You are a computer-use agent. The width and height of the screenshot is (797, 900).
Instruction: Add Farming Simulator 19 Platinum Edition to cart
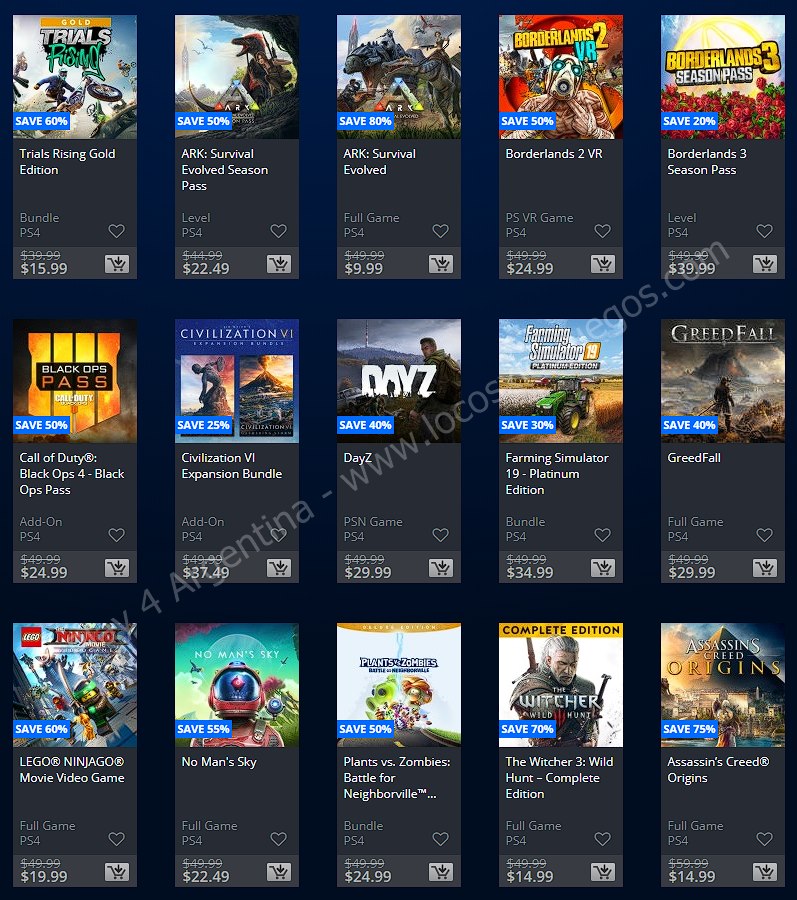(602, 568)
